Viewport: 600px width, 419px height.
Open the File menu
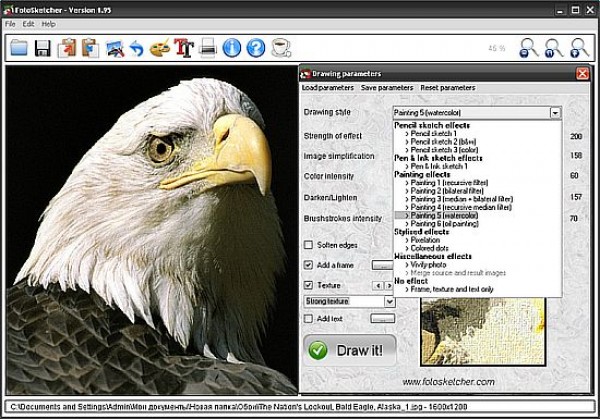[10, 23]
